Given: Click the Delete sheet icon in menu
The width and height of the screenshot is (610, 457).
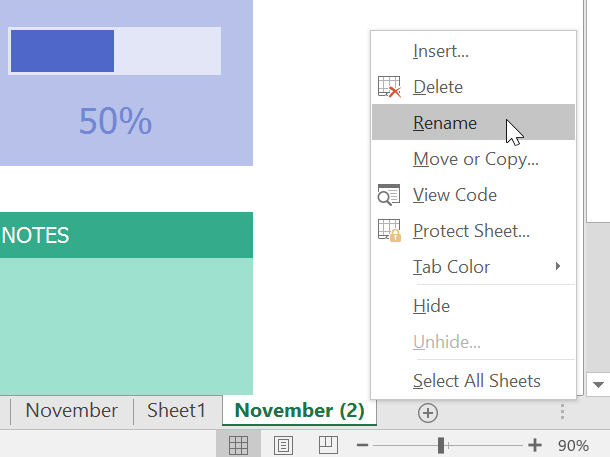Looking at the screenshot, I should 389,87.
